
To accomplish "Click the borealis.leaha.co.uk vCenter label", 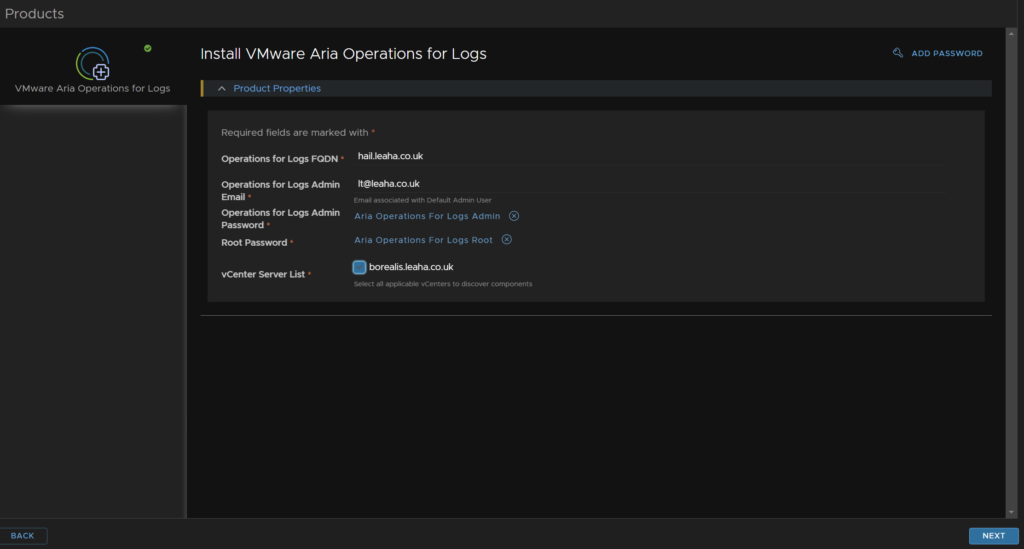I will click(x=411, y=267).
